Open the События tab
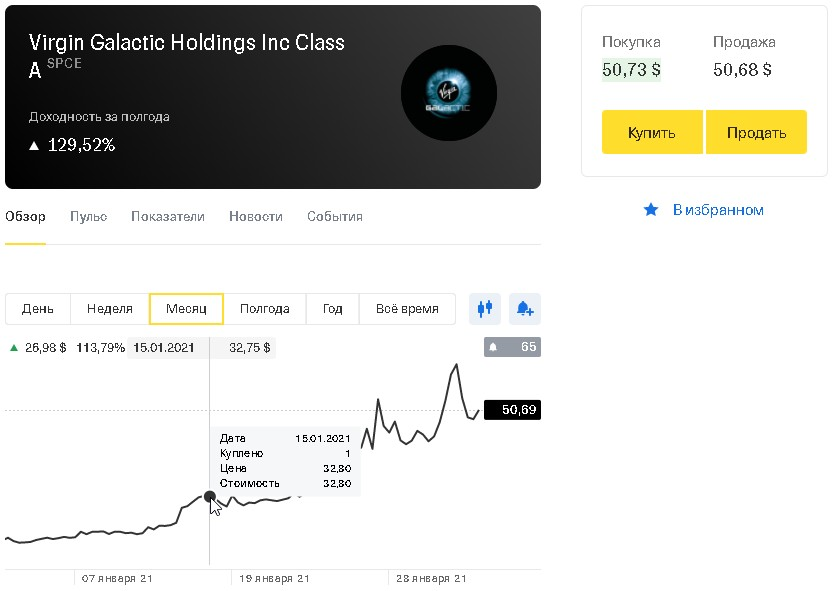 tap(335, 216)
